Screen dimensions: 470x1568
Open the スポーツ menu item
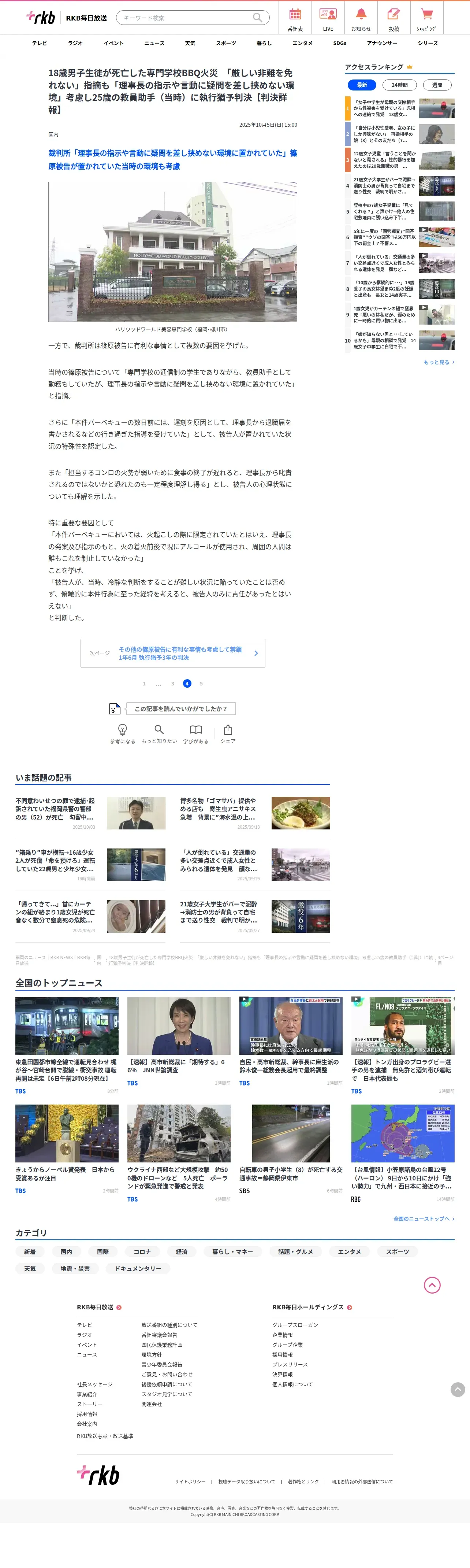pyautogui.click(x=226, y=43)
